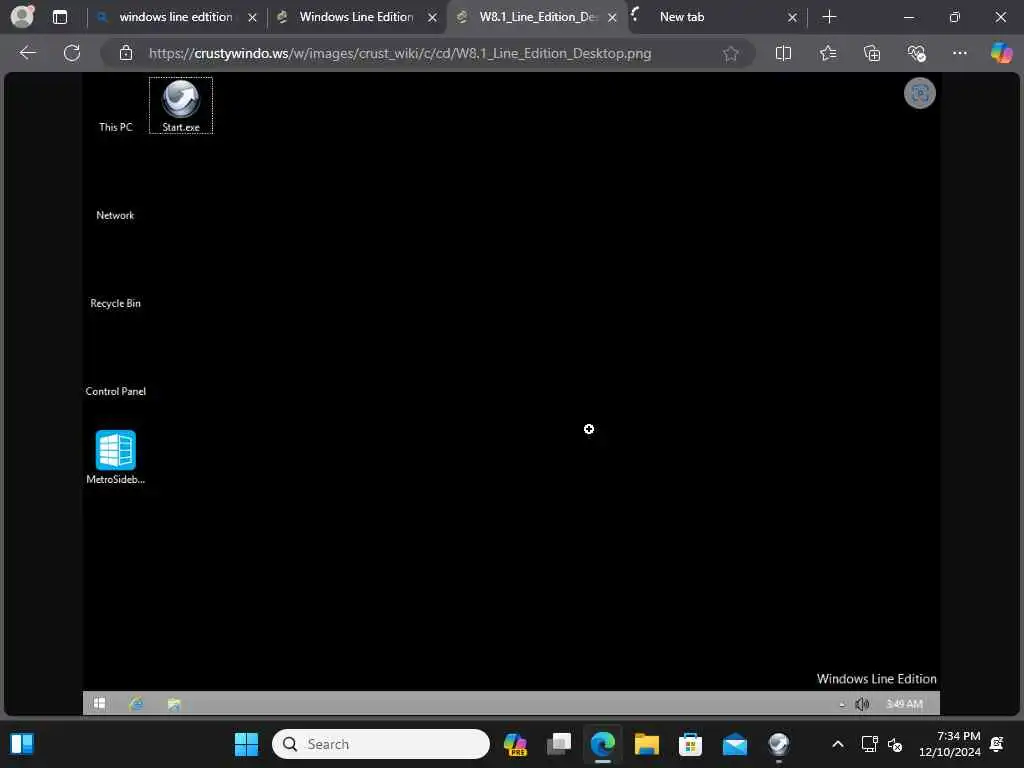1024x768 pixels.
Task: Open the Favorites list button
Action: tap(828, 53)
